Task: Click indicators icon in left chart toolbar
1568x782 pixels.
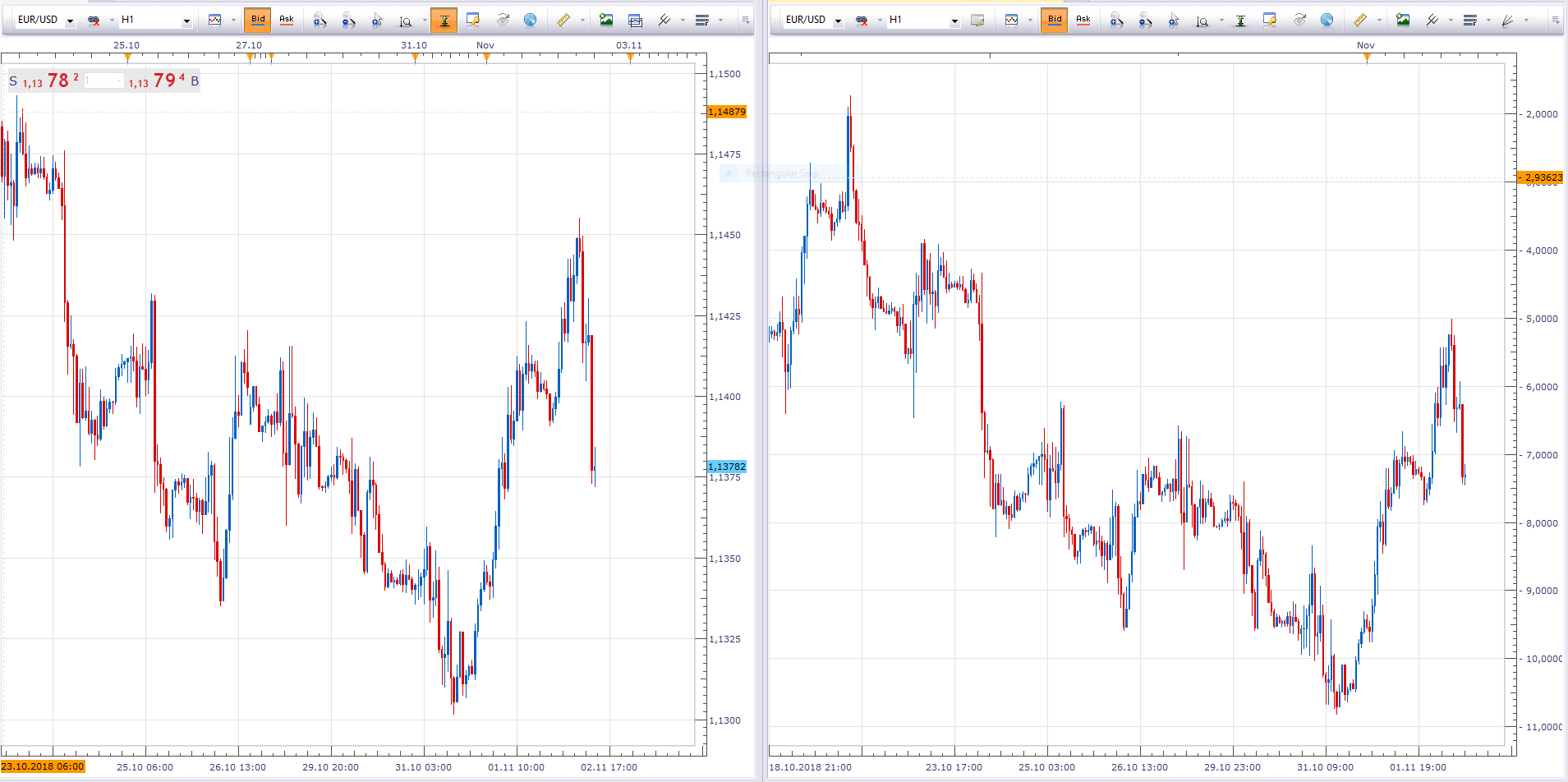Action: coord(664,20)
